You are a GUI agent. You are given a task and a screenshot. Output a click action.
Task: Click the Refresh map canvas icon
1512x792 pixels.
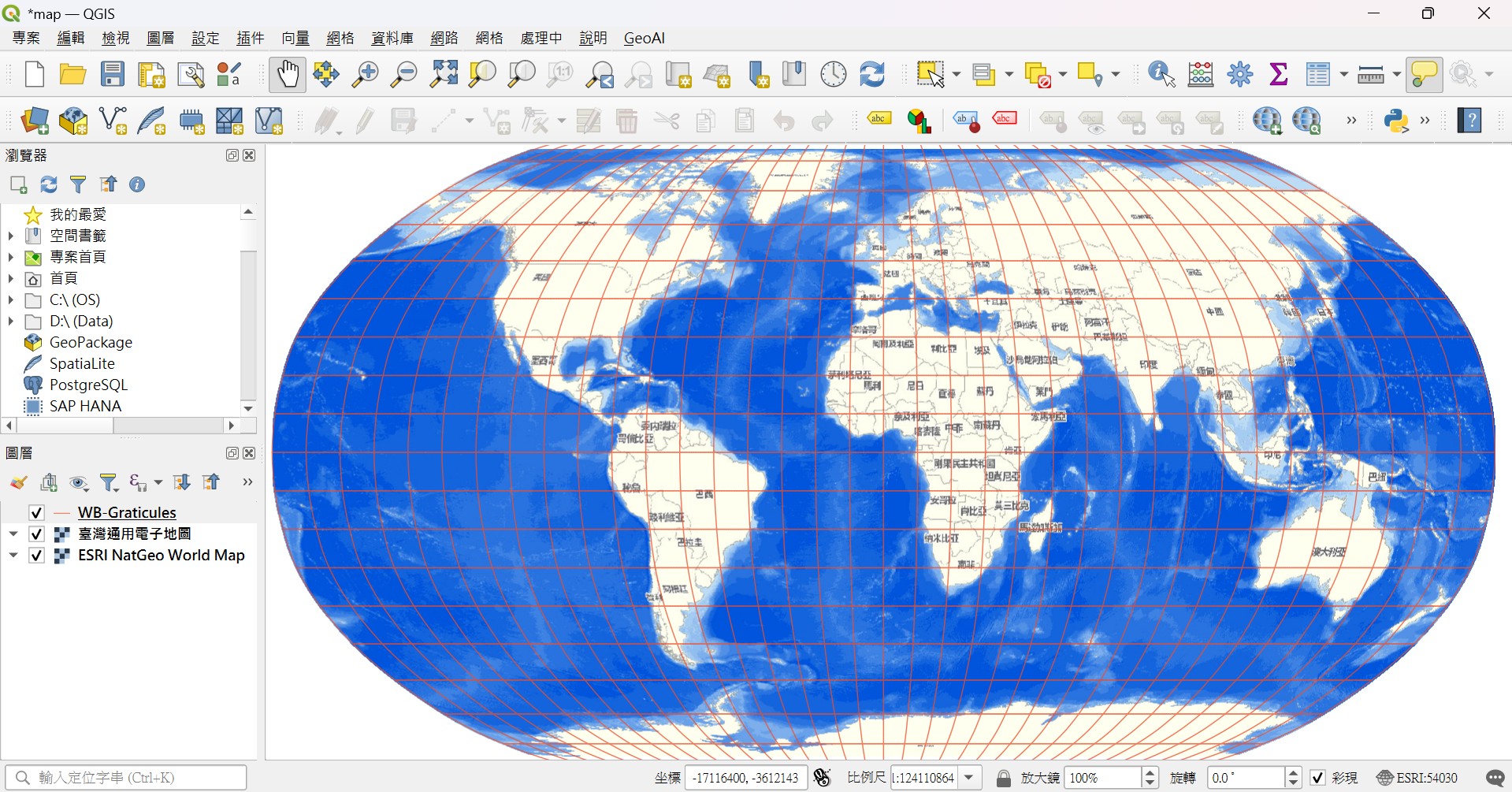[872, 75]
